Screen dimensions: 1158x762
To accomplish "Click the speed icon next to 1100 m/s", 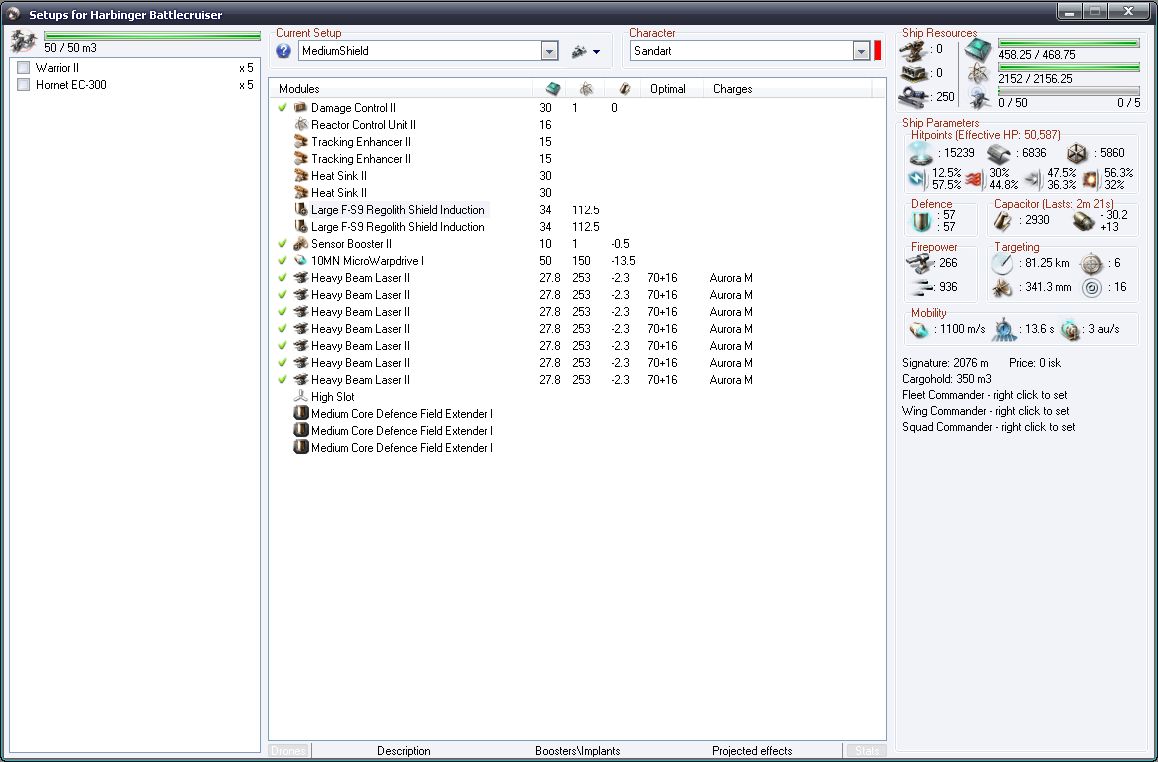I will [x=920, y=330].
